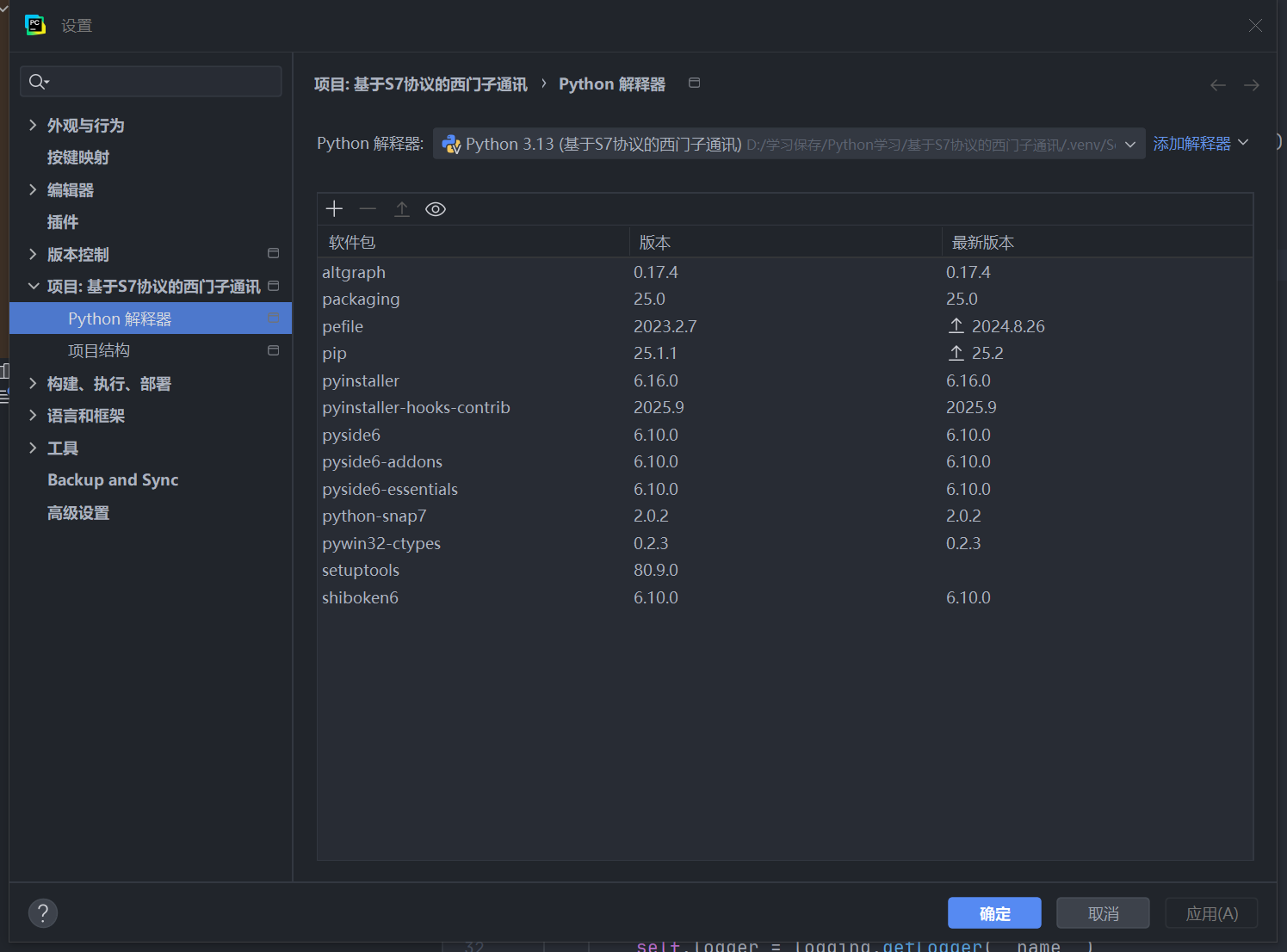Expand the 版本控制 section
The width and height of the screenshot is (1287, 952).
(33, 254)
